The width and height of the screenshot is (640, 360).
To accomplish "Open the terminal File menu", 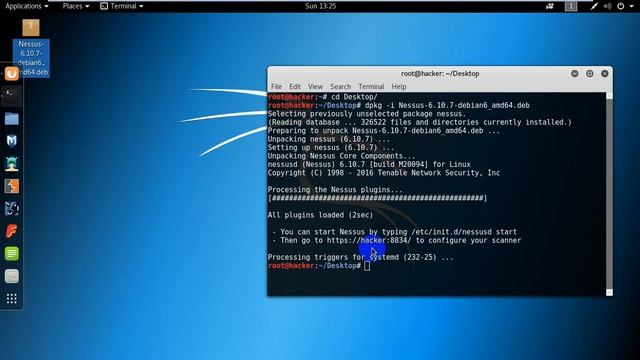I will pyautogui.click(x=276, y=87).
